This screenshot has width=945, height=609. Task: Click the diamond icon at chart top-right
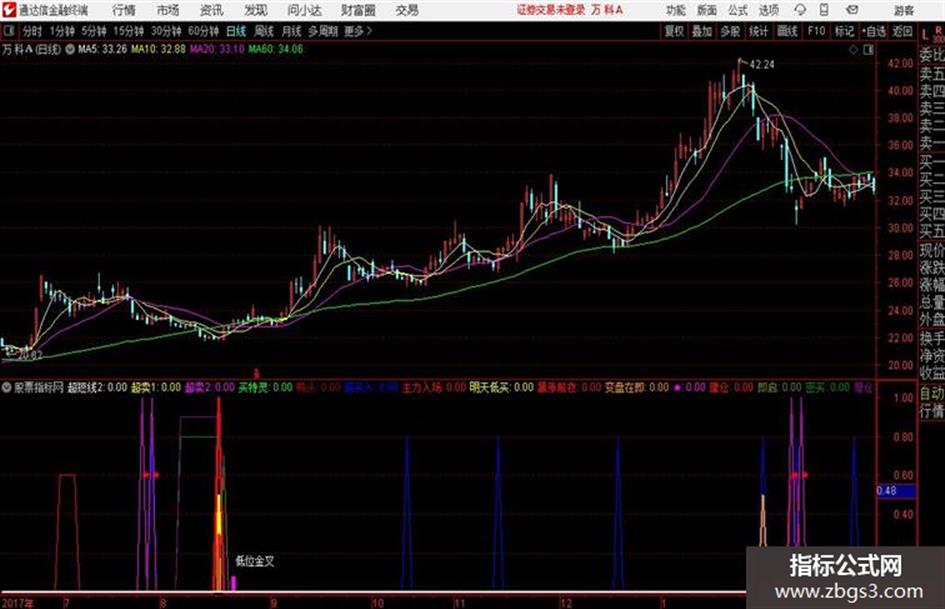pos(853,50)
